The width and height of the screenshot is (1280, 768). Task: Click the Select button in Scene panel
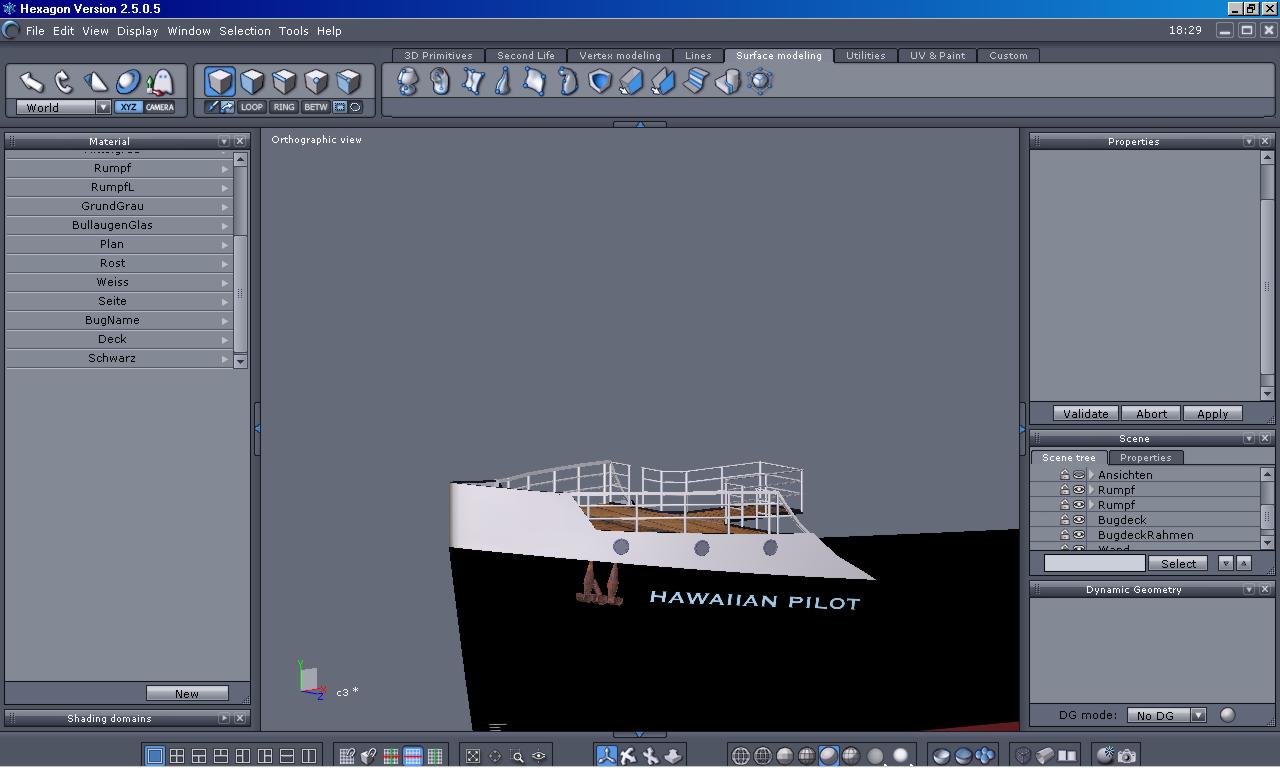pos(1178,564)
